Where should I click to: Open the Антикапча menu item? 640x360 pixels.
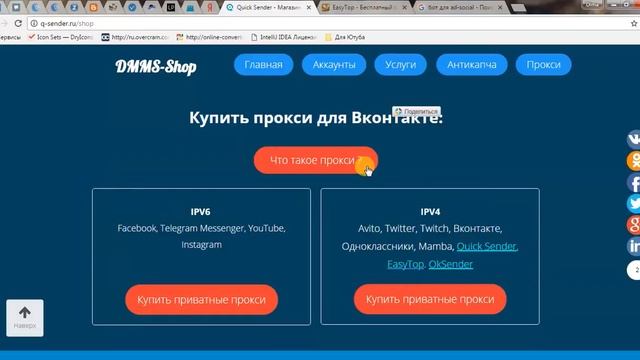coord(471,64)
